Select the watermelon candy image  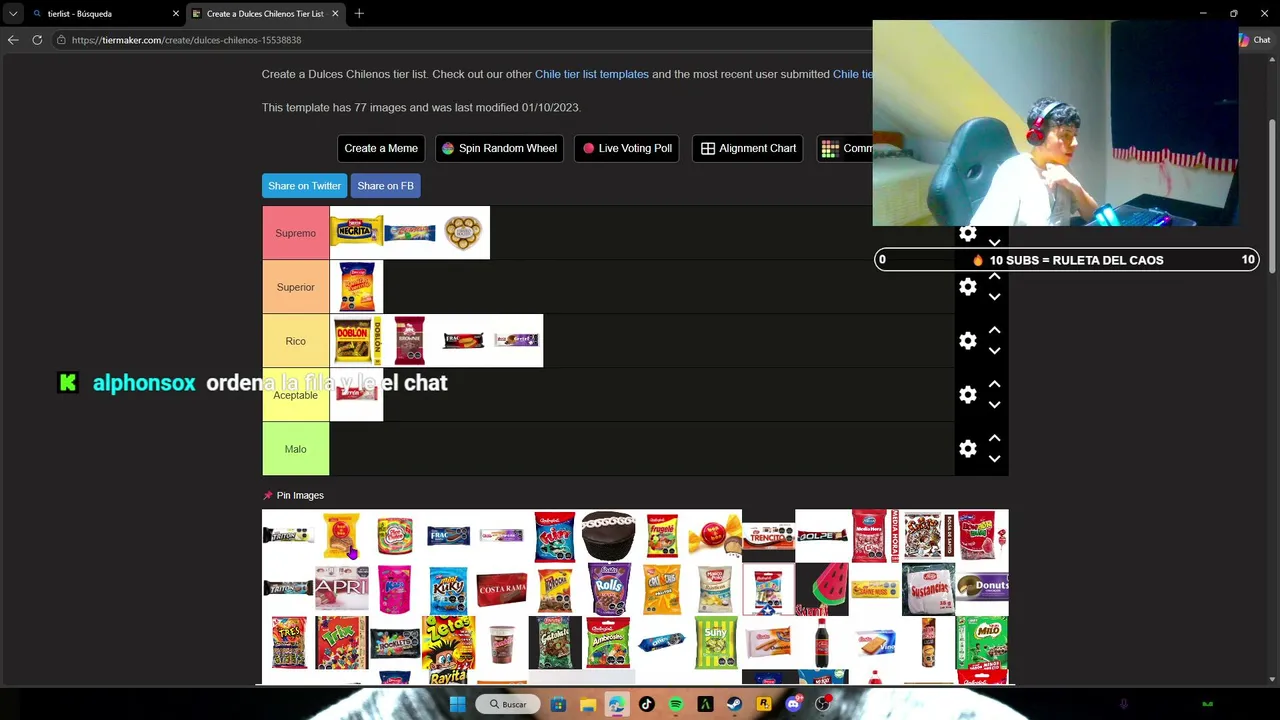pyautogui.click(x=822, y=589)
